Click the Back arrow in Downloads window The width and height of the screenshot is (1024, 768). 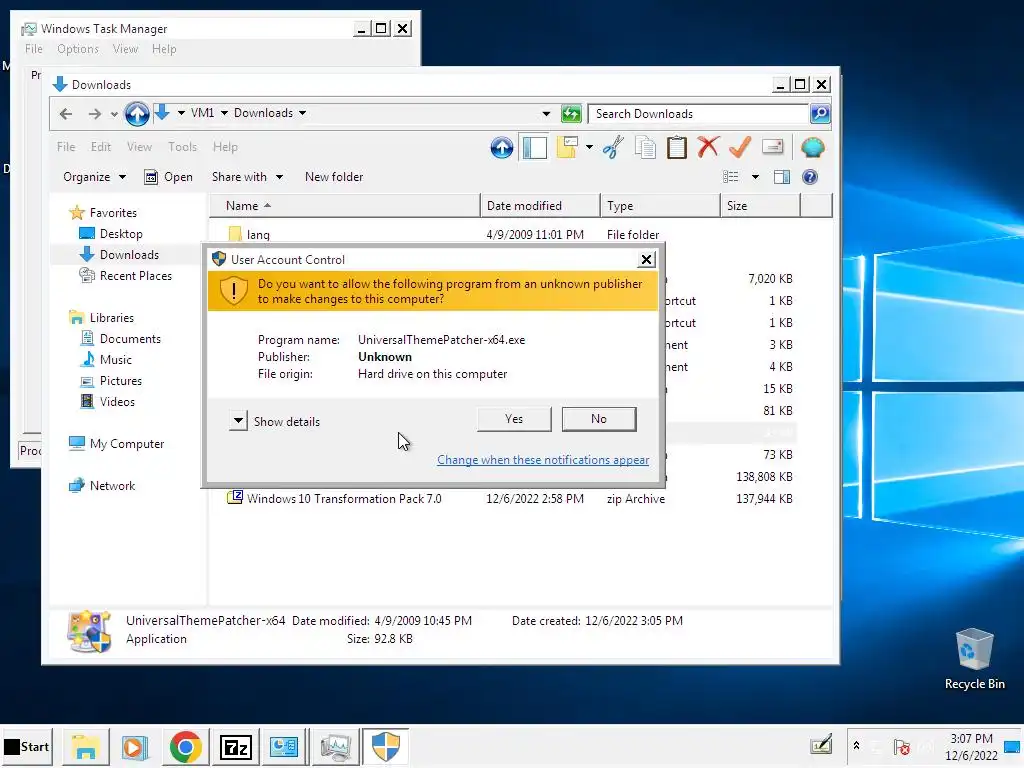(66, 114)
